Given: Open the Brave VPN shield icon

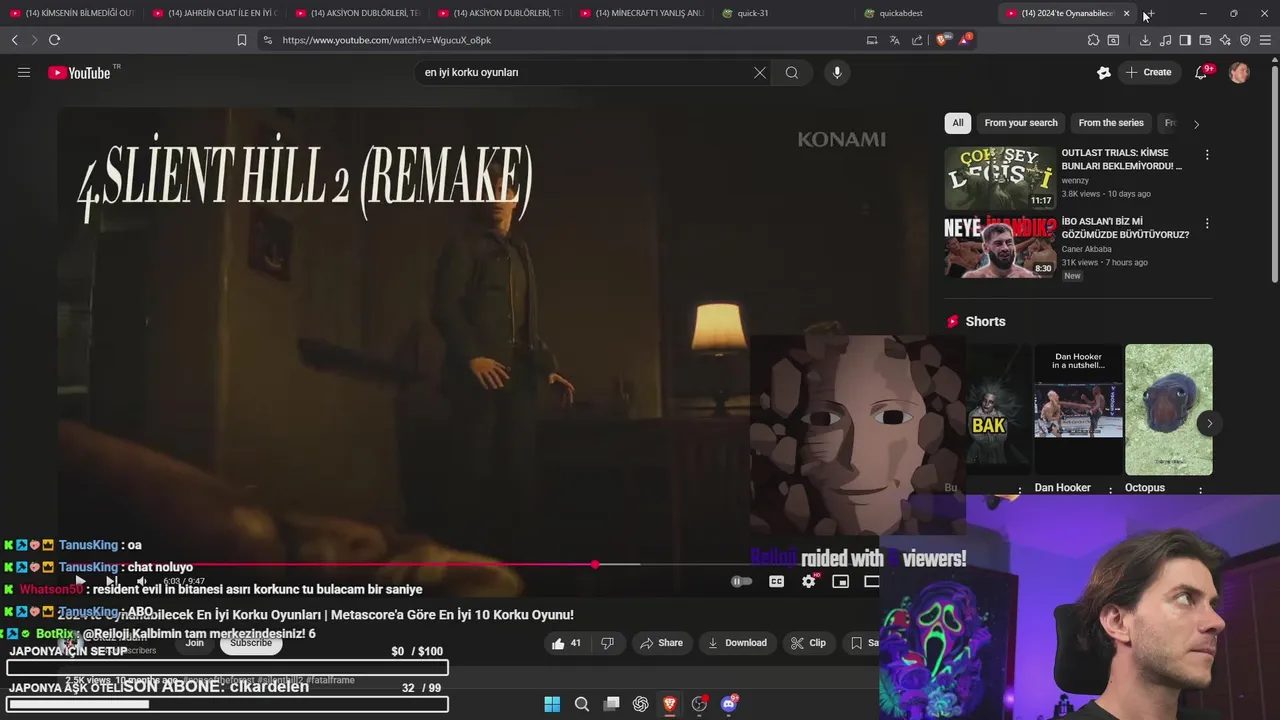Looking at the screenshot, I should coord(1245,40).
